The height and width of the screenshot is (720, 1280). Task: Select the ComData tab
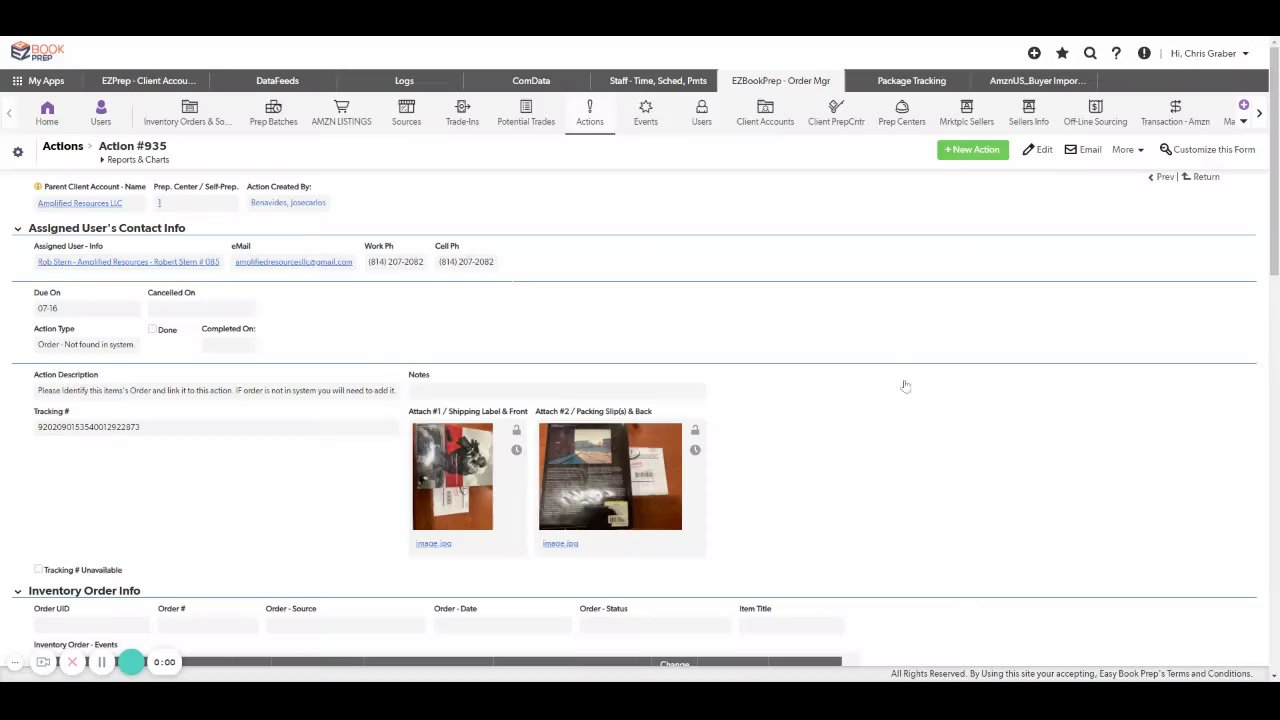(x=531, y=81)
